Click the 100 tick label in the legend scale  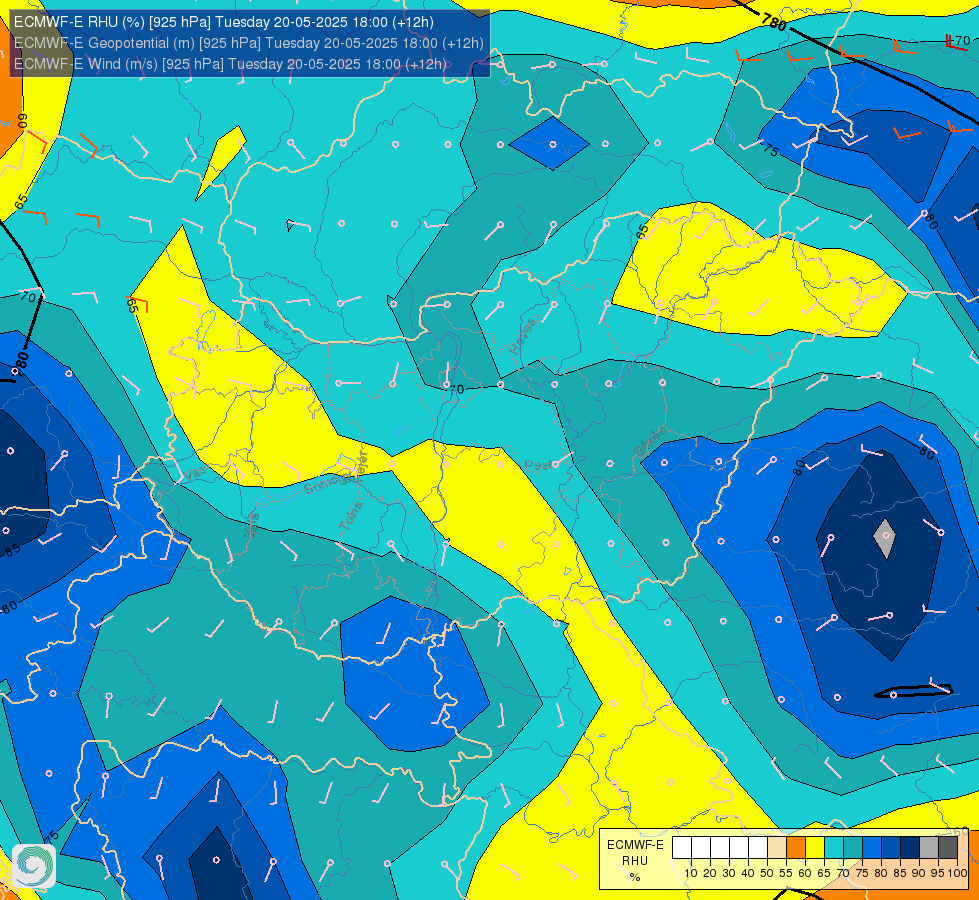pos(958,873)
